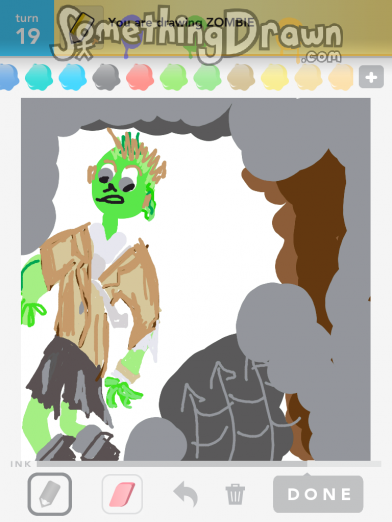Pick the gray color swatch
Screen dimensions: 392x522
click(106, 77)
